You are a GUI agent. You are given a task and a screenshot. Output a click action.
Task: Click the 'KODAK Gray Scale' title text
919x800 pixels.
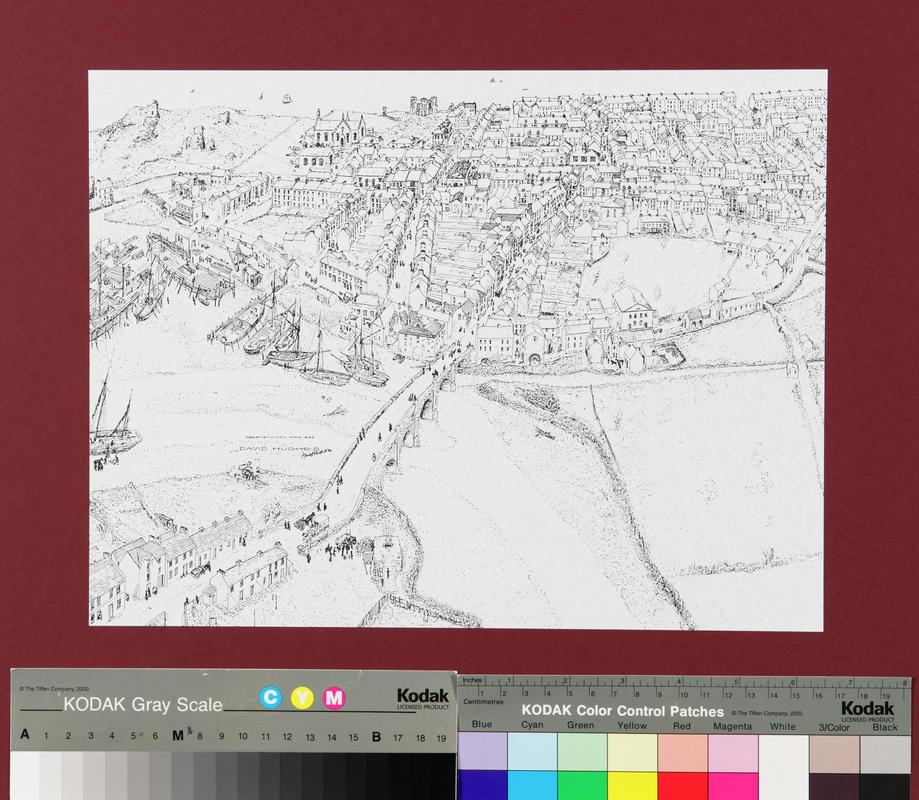point(143,704)
